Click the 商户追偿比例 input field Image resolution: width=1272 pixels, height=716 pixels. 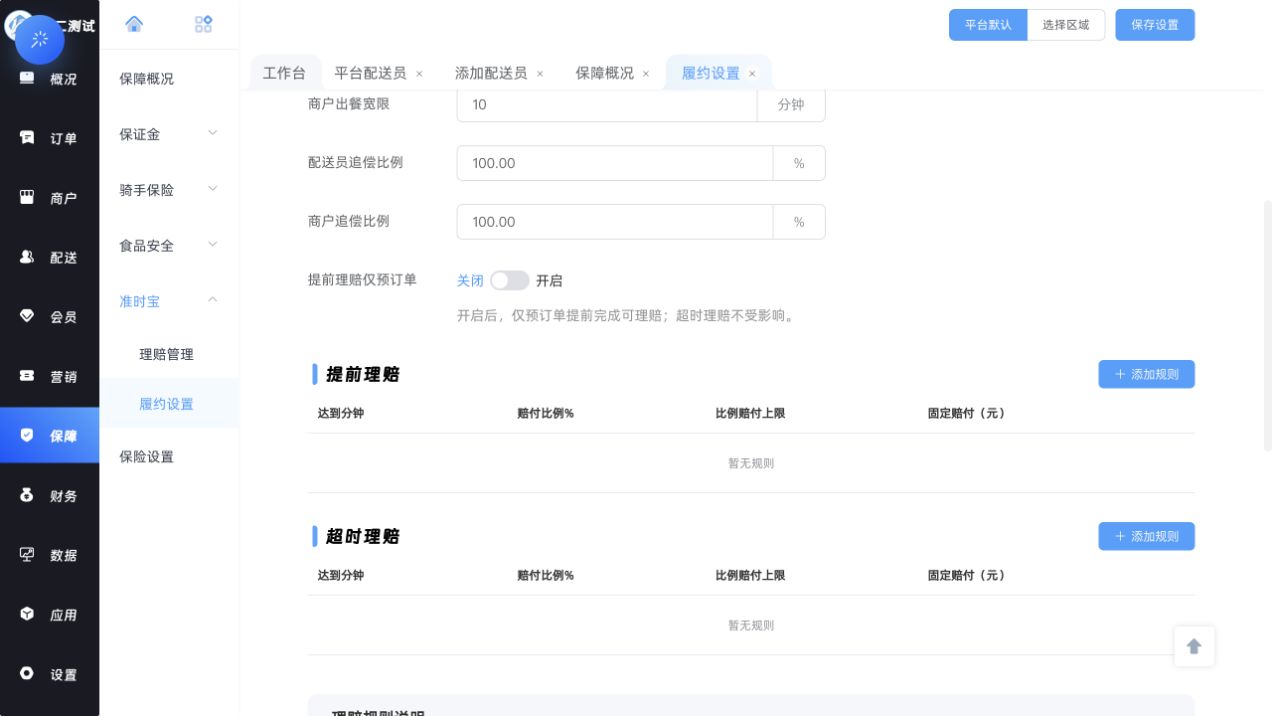(615, 222)
